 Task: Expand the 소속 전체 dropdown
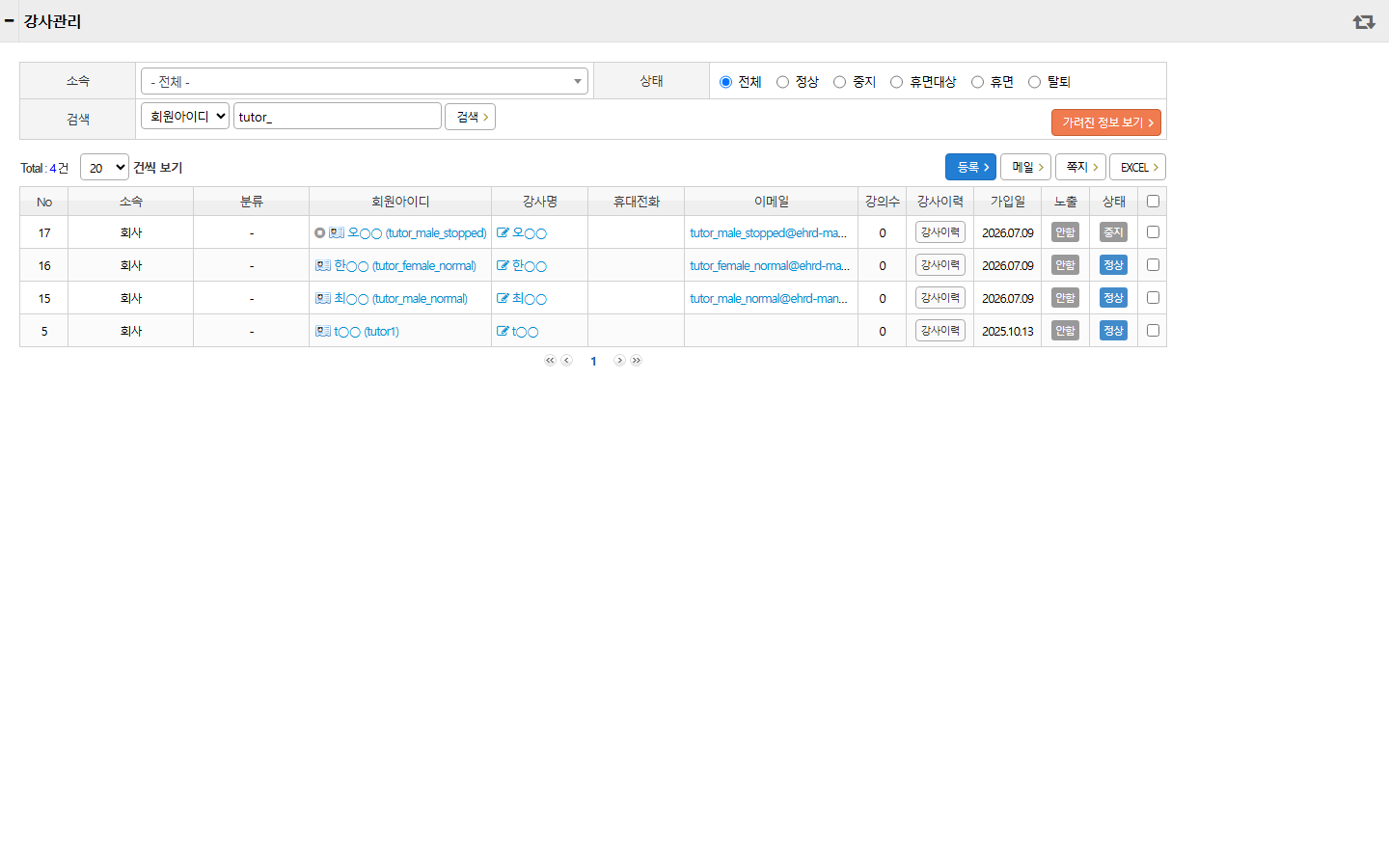tap(365, 81)
